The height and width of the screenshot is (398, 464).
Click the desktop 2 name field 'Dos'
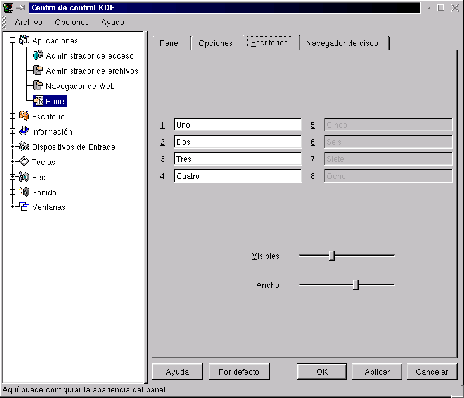point(238,142)
